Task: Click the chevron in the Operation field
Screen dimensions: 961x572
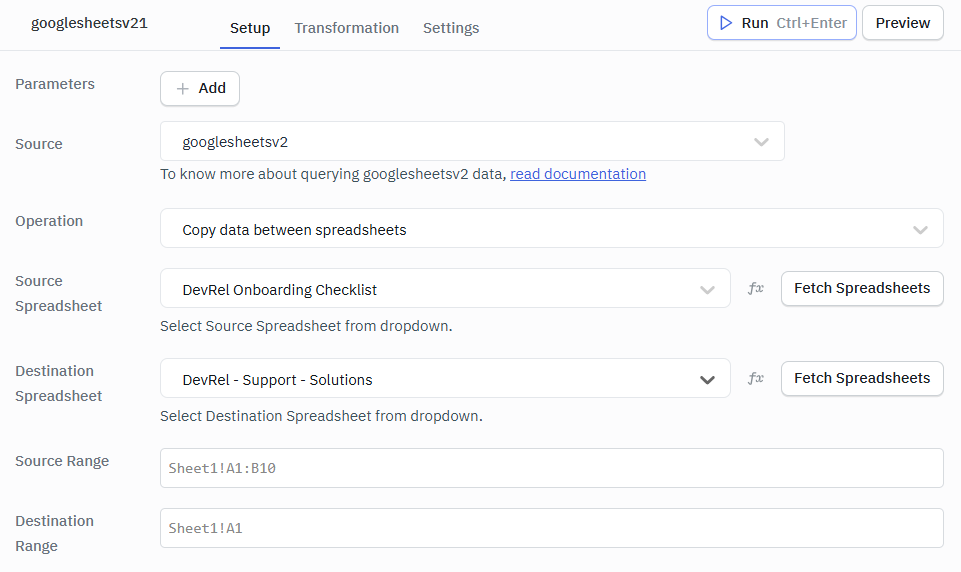Action: pos(920,229)
